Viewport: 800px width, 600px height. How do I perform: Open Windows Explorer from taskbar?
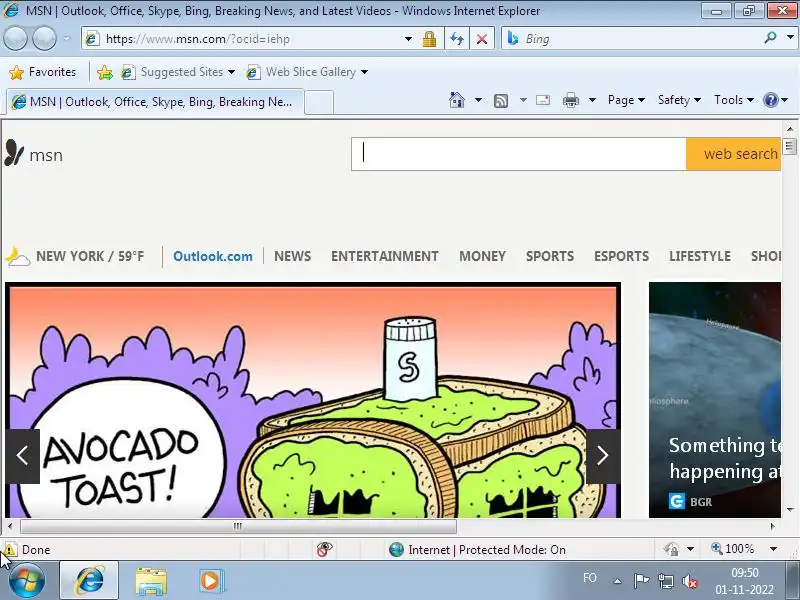(151, 581)
